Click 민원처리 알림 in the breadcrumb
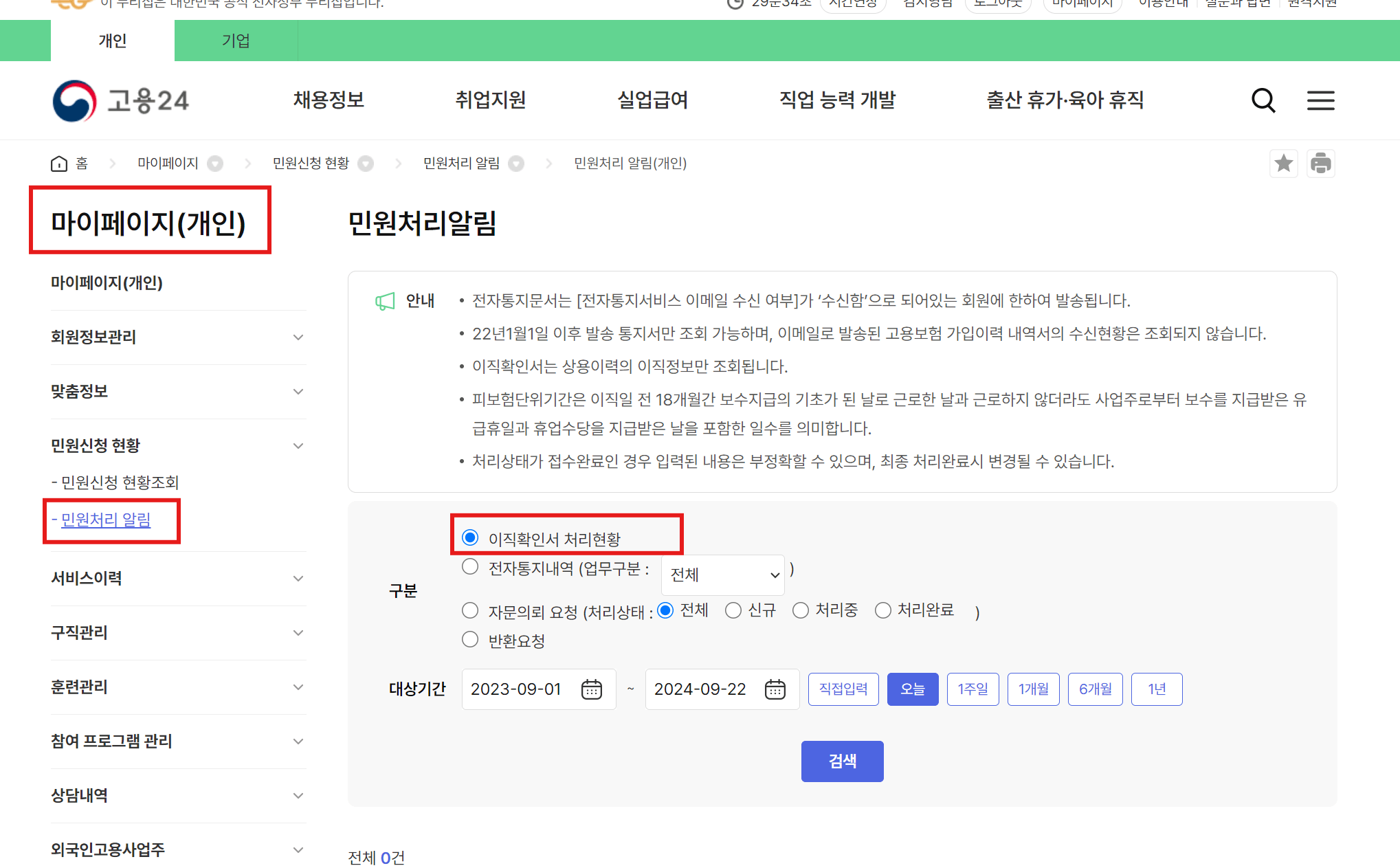 pyautogui.click(x=461, y=163)
